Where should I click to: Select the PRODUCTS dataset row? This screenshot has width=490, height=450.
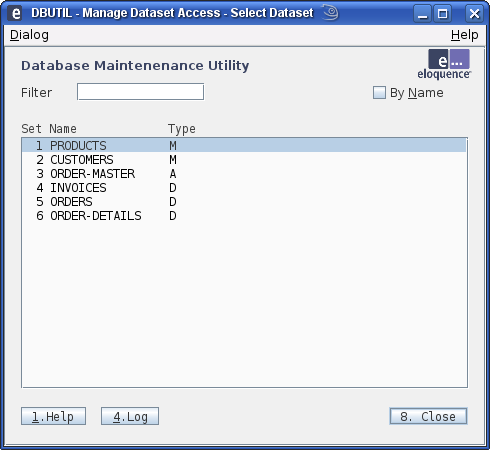[x=244, y=145]
